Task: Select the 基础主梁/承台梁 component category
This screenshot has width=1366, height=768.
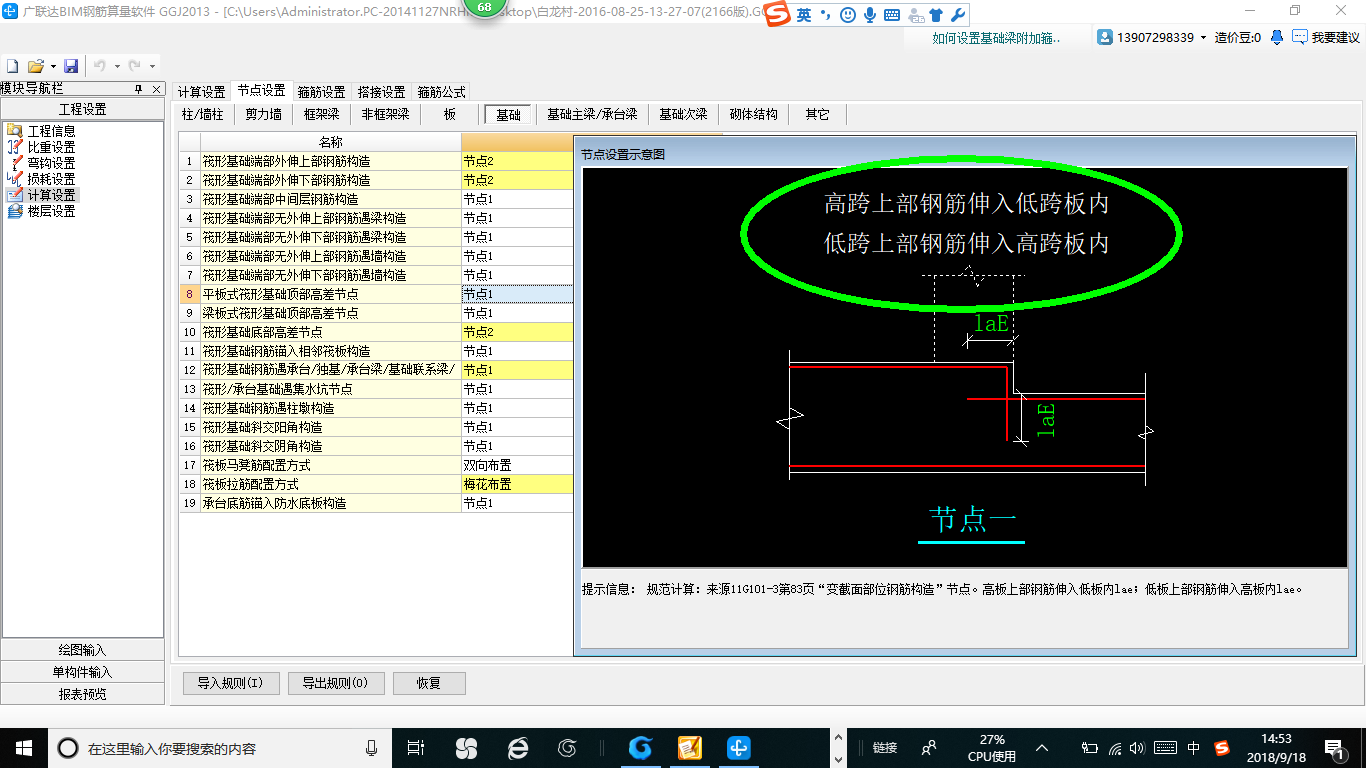Action: coord(592,115)
